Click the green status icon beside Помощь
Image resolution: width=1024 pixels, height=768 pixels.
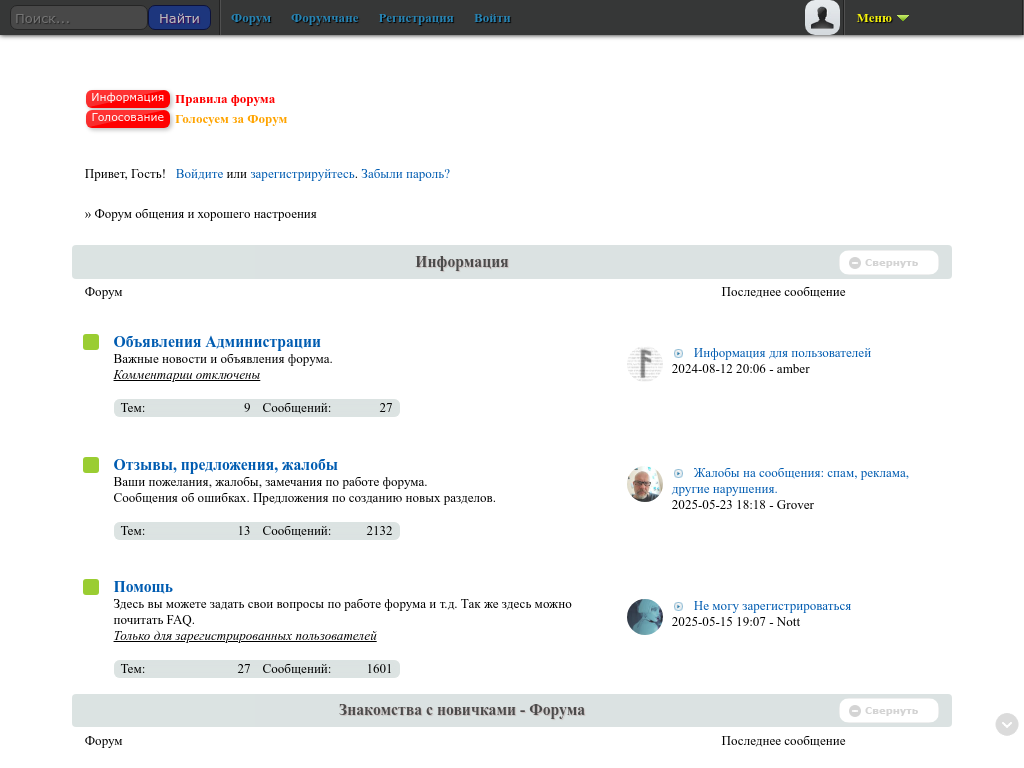point(91,587)
